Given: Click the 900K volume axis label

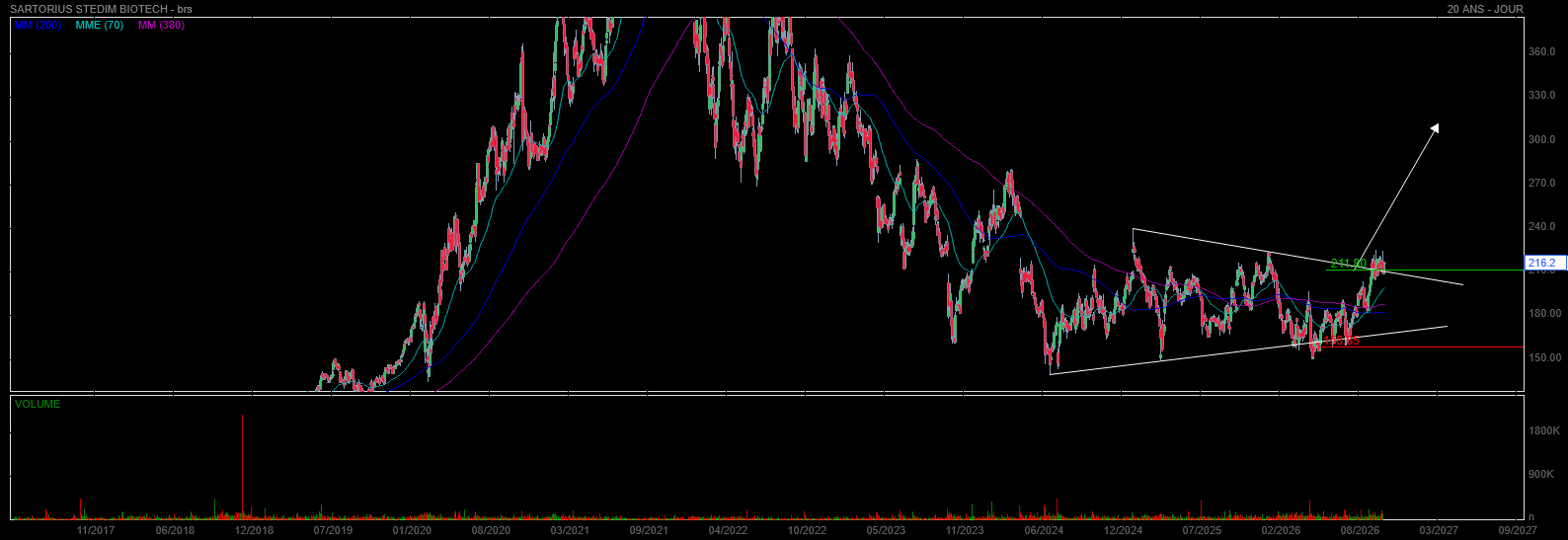Looking at the screenshot, I should 1543,474.
